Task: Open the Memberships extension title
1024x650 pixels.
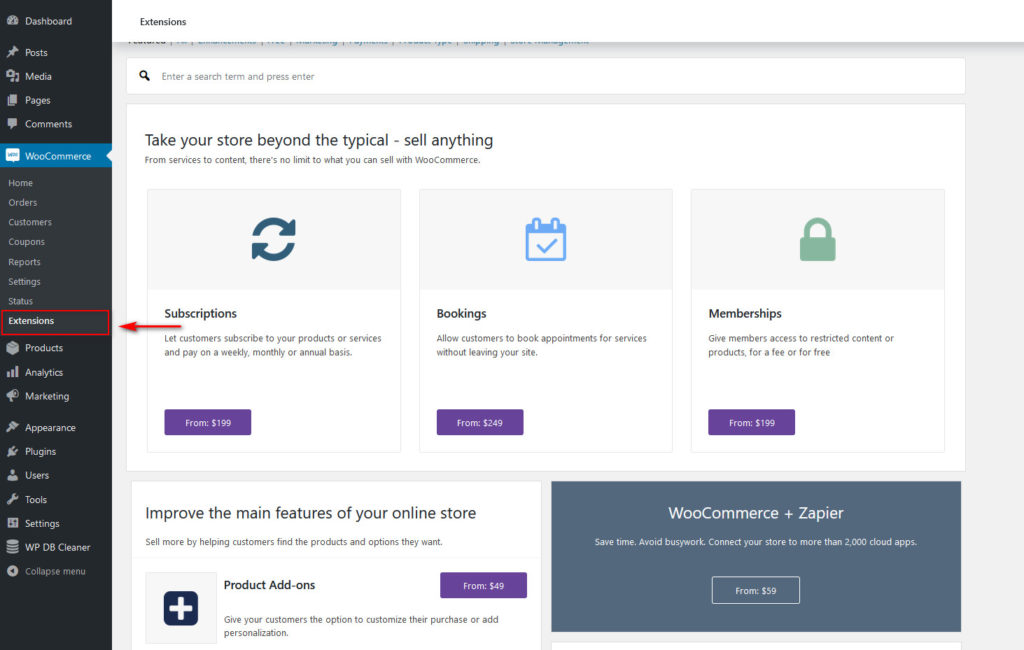Action: (744, 314)
